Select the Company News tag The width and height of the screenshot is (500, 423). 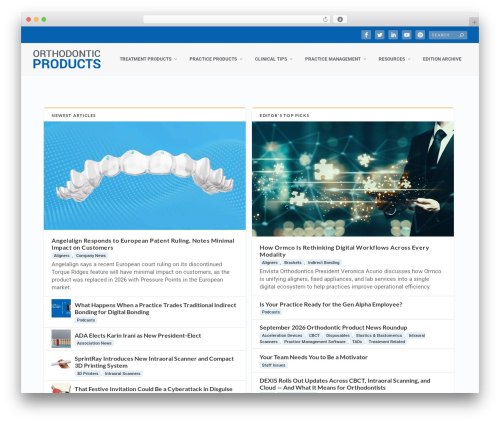pyautogui.click(x=91, y=256)
